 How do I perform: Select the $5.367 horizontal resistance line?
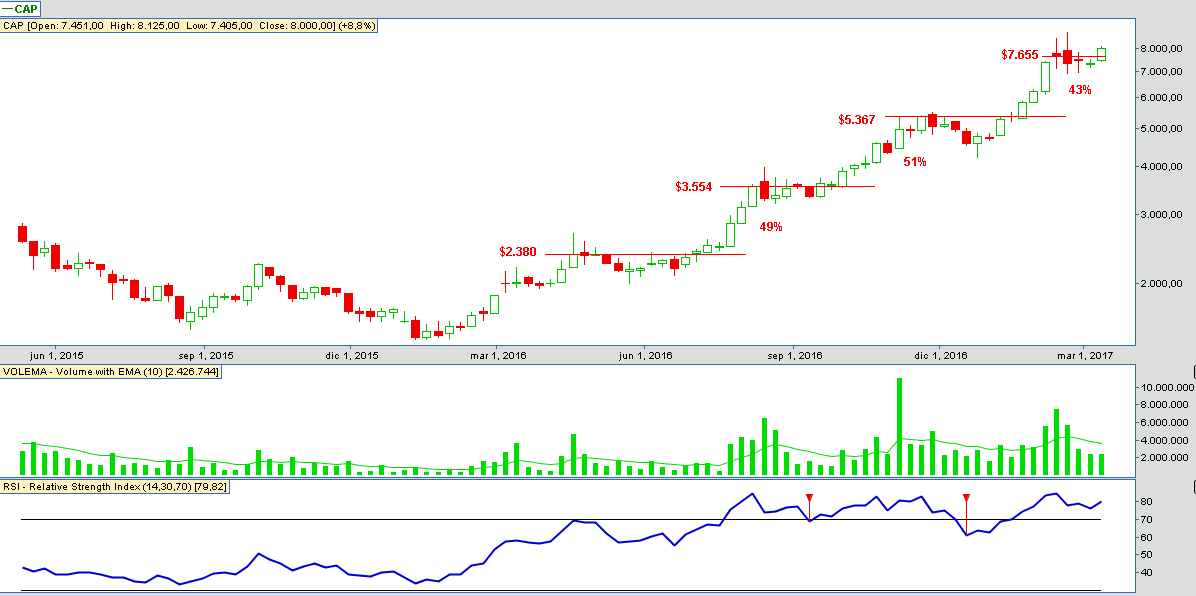coord(975,117)
